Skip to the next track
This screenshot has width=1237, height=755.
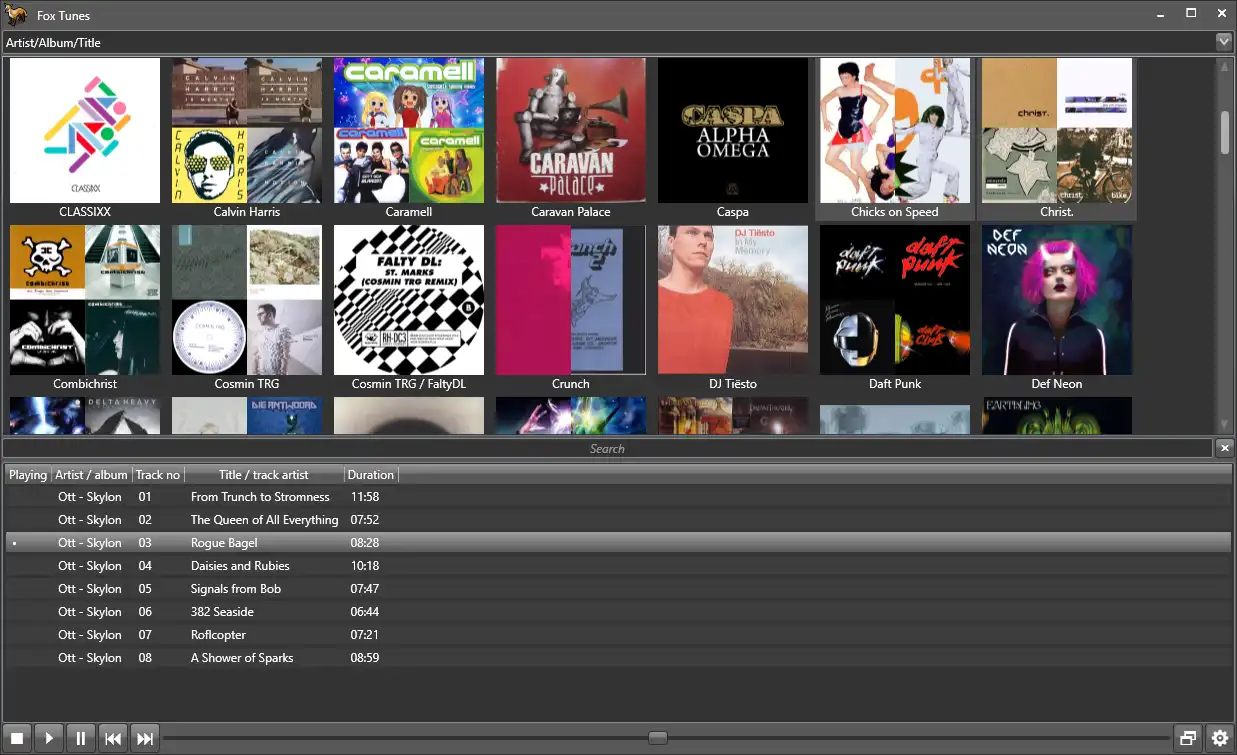pos(145,738)
